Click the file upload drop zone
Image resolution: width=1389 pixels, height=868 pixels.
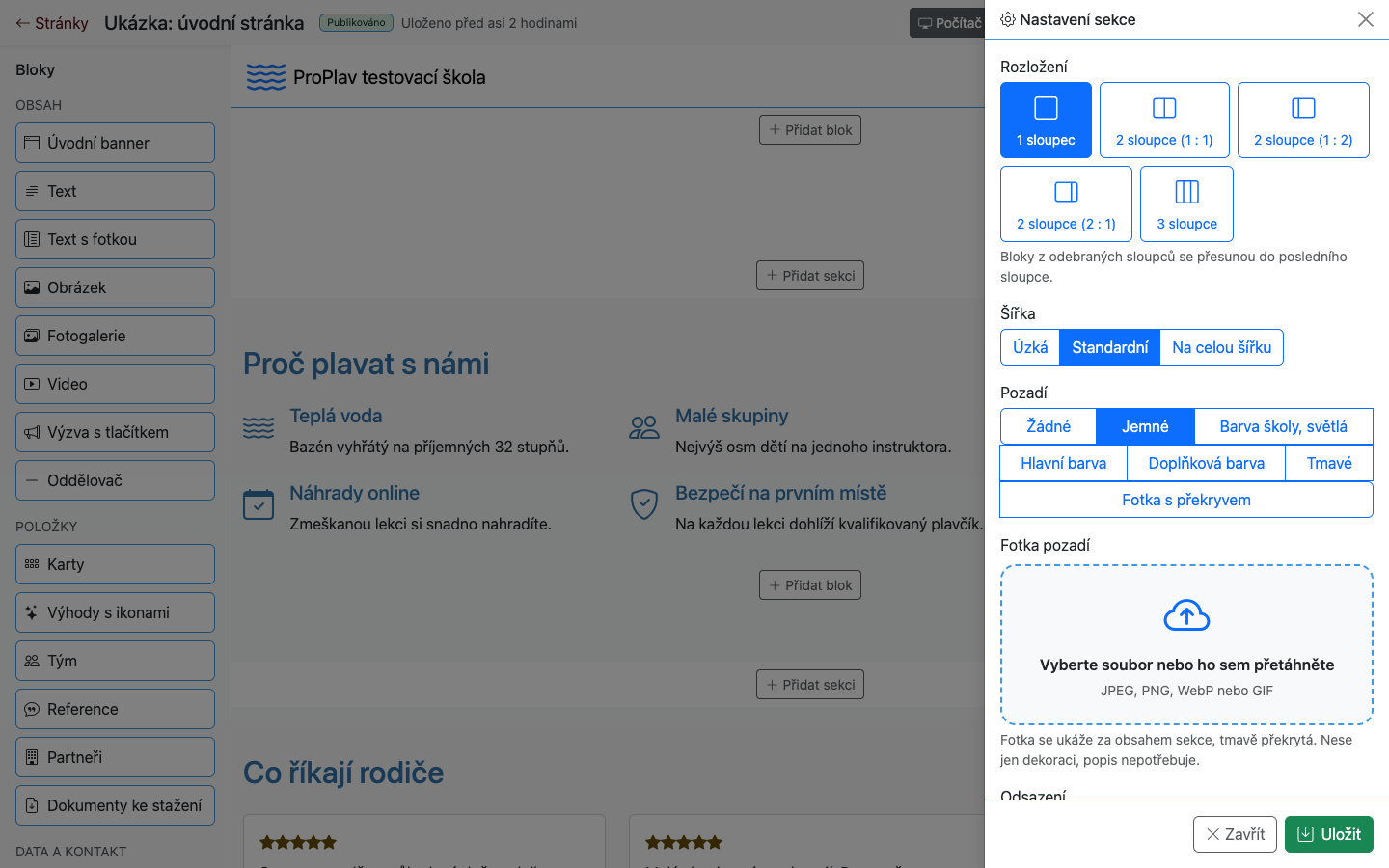point(1186,644)
